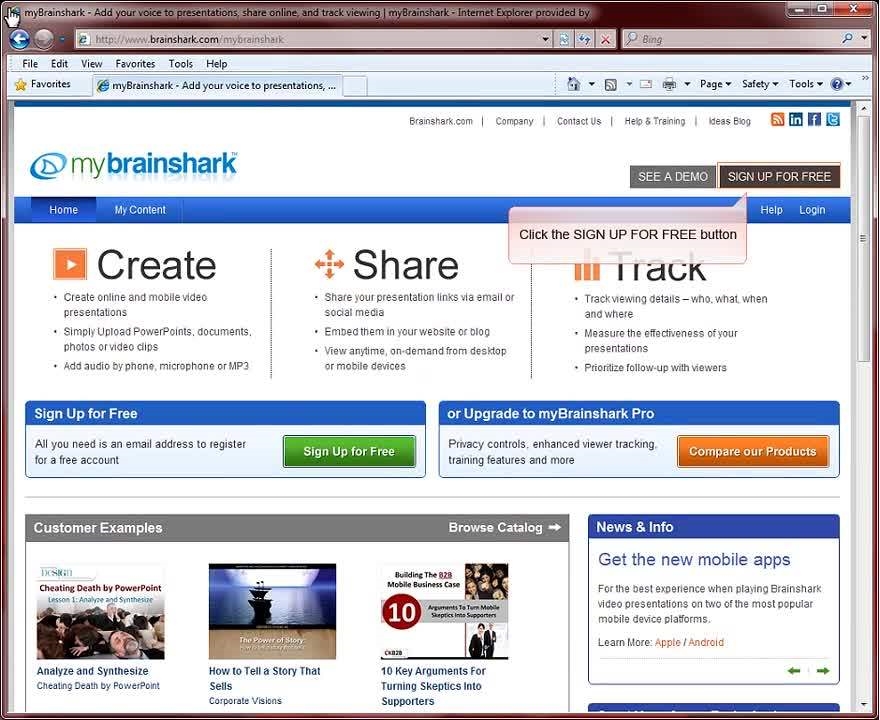880x720 pixels.
Task: Click the Read mail icon
Action: click(x=646, y=84)
